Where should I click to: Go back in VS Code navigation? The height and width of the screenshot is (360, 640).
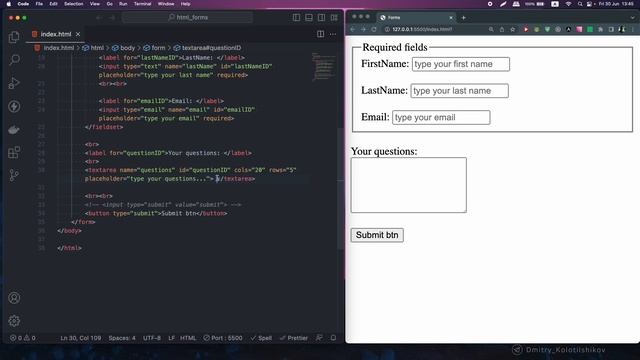(x=99, y=18)
